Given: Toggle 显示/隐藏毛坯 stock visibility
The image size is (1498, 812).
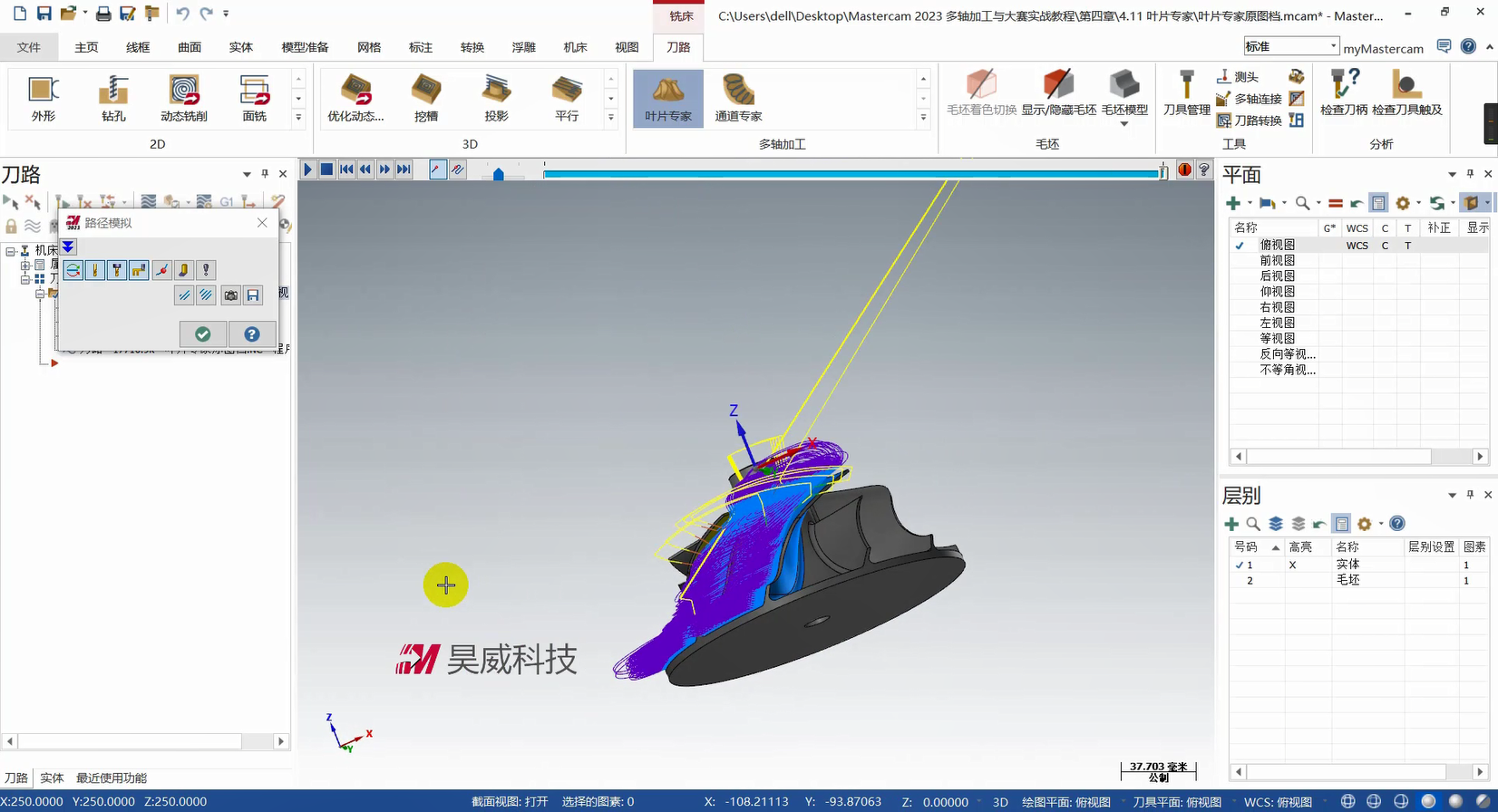Looking at the screenshot, I should click(1058, 93).
